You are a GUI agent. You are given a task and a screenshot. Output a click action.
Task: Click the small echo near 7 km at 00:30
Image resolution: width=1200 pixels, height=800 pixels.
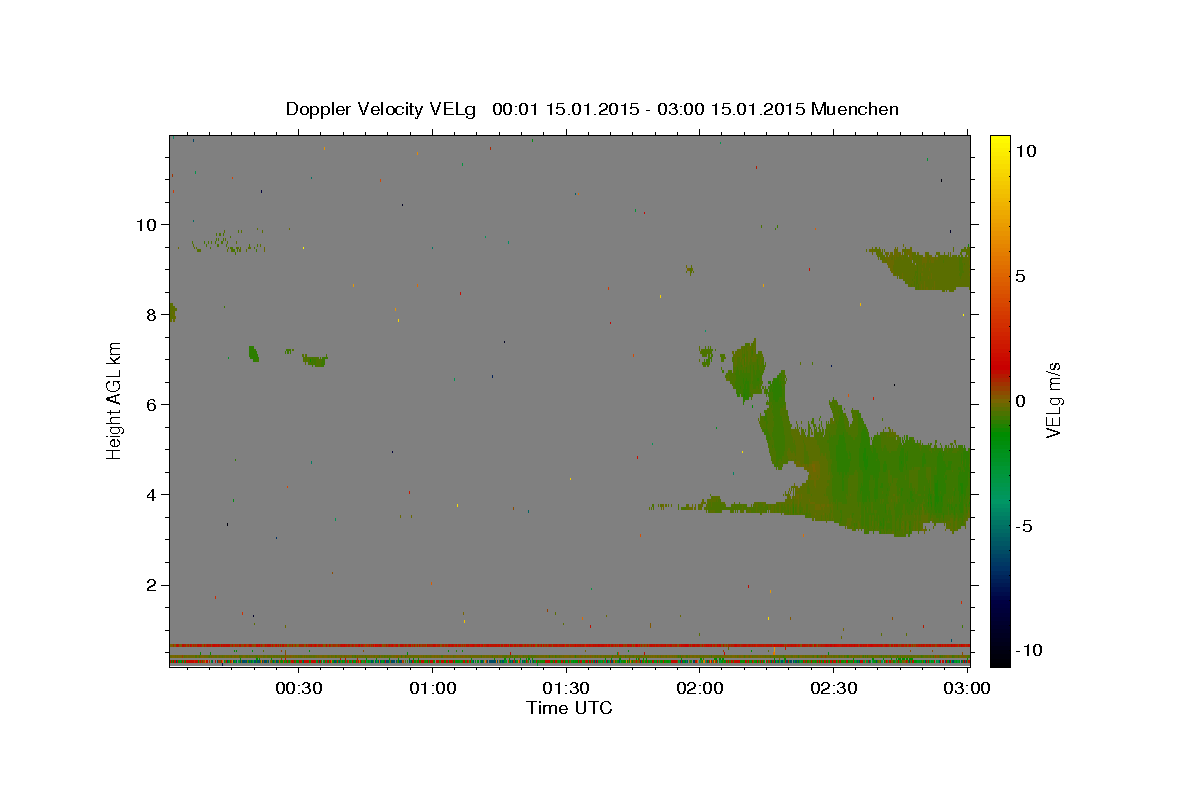click(315, 360)
